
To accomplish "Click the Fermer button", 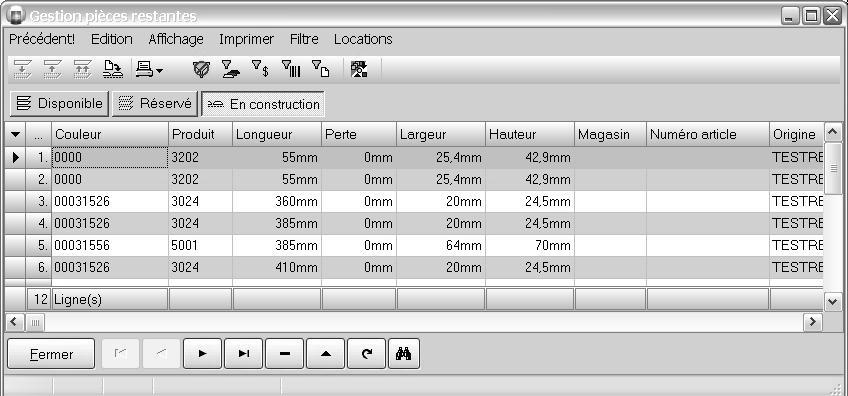I will (x=51, y=354).
